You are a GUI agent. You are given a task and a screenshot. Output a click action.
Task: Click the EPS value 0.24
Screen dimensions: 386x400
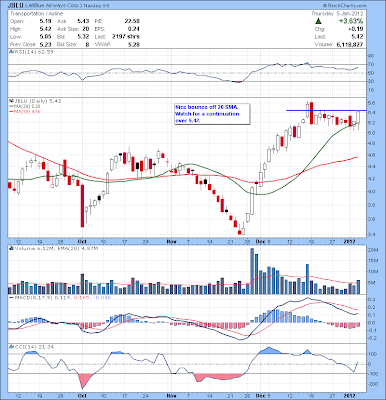click(x=133, y=29)
